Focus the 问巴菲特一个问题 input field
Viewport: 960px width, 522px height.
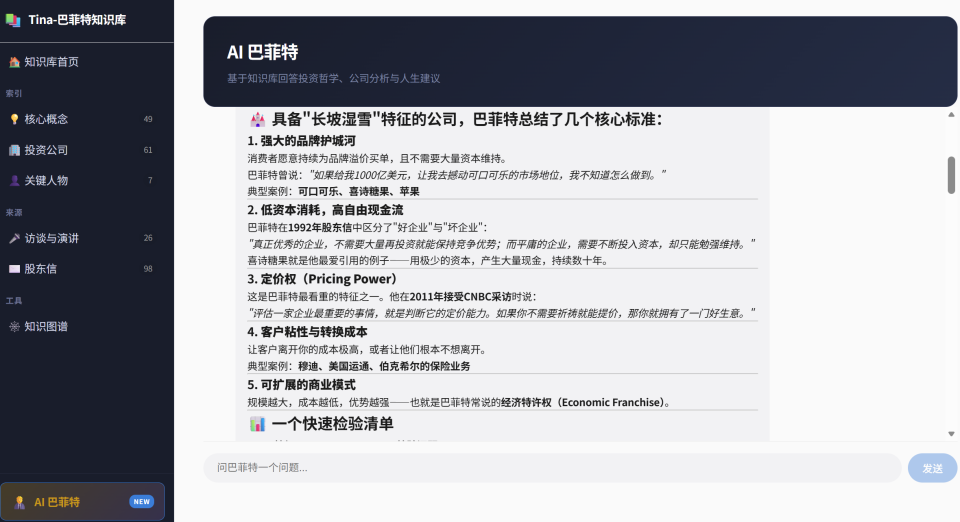coord(552,468)
